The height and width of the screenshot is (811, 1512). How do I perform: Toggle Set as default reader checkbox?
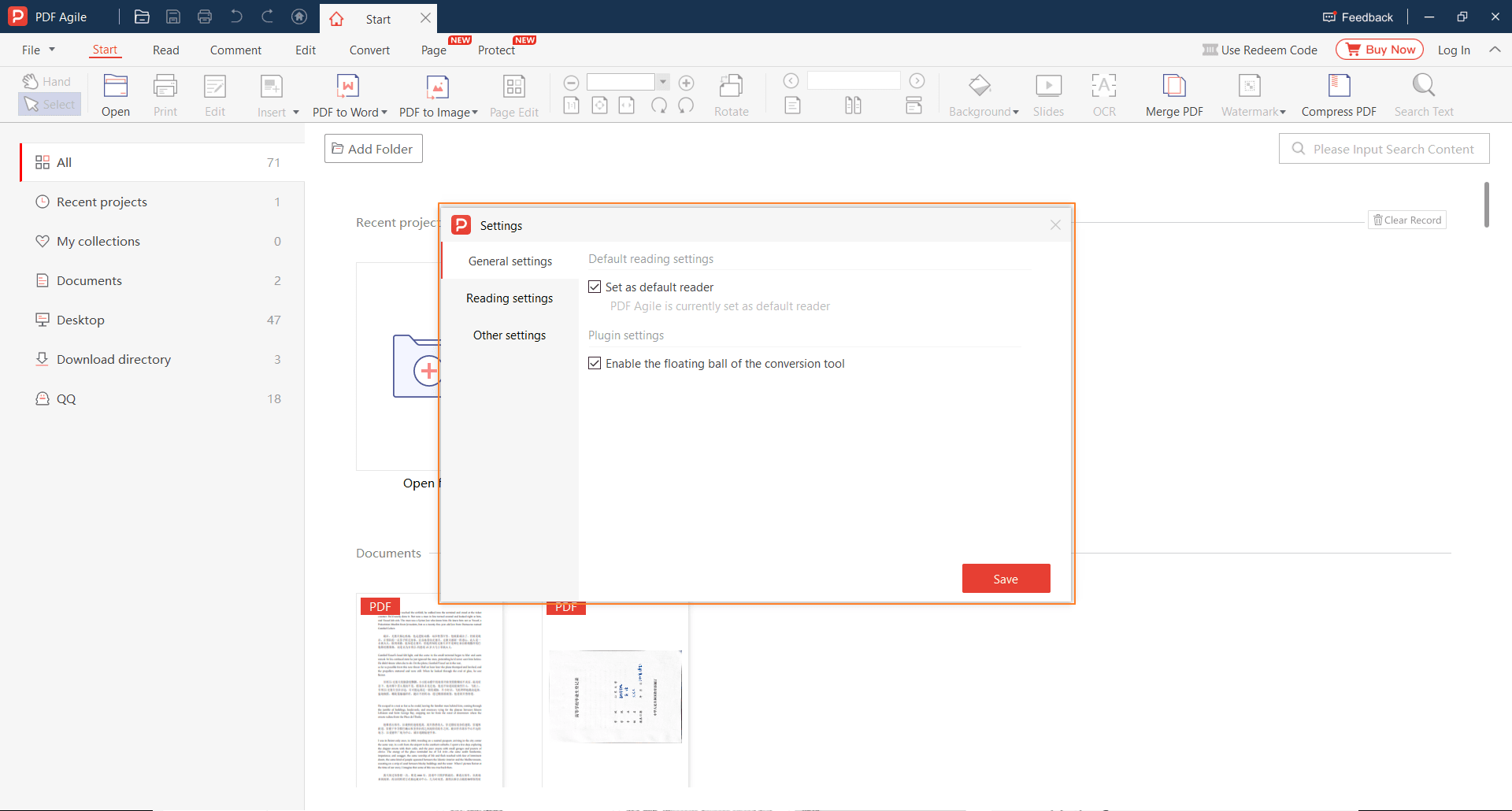[595, 287]
